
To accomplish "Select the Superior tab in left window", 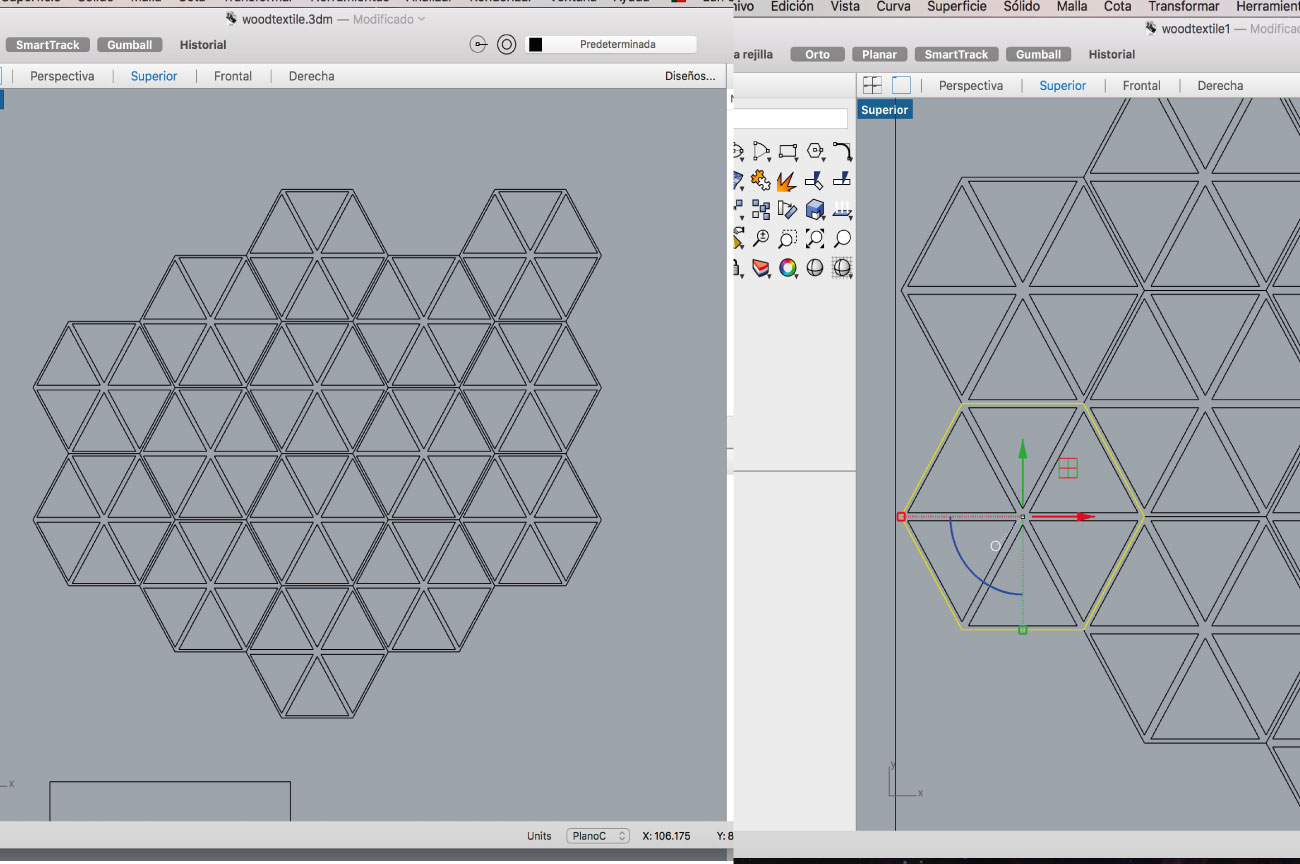I will tap(154, 76).
